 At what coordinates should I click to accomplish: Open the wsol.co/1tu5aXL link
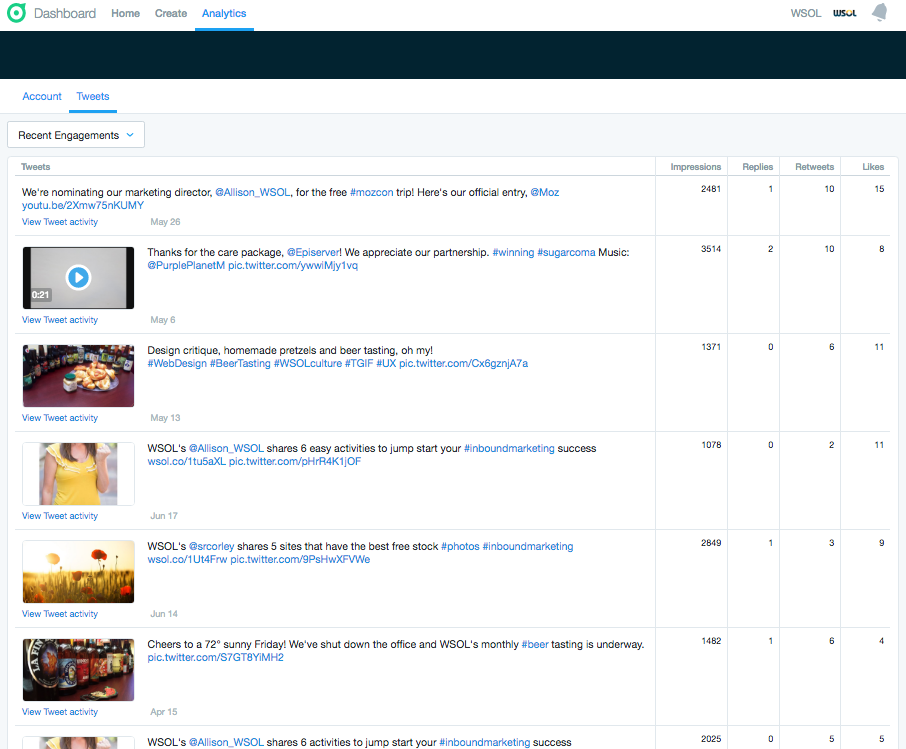pyautogui.click(x=187, y=462)
